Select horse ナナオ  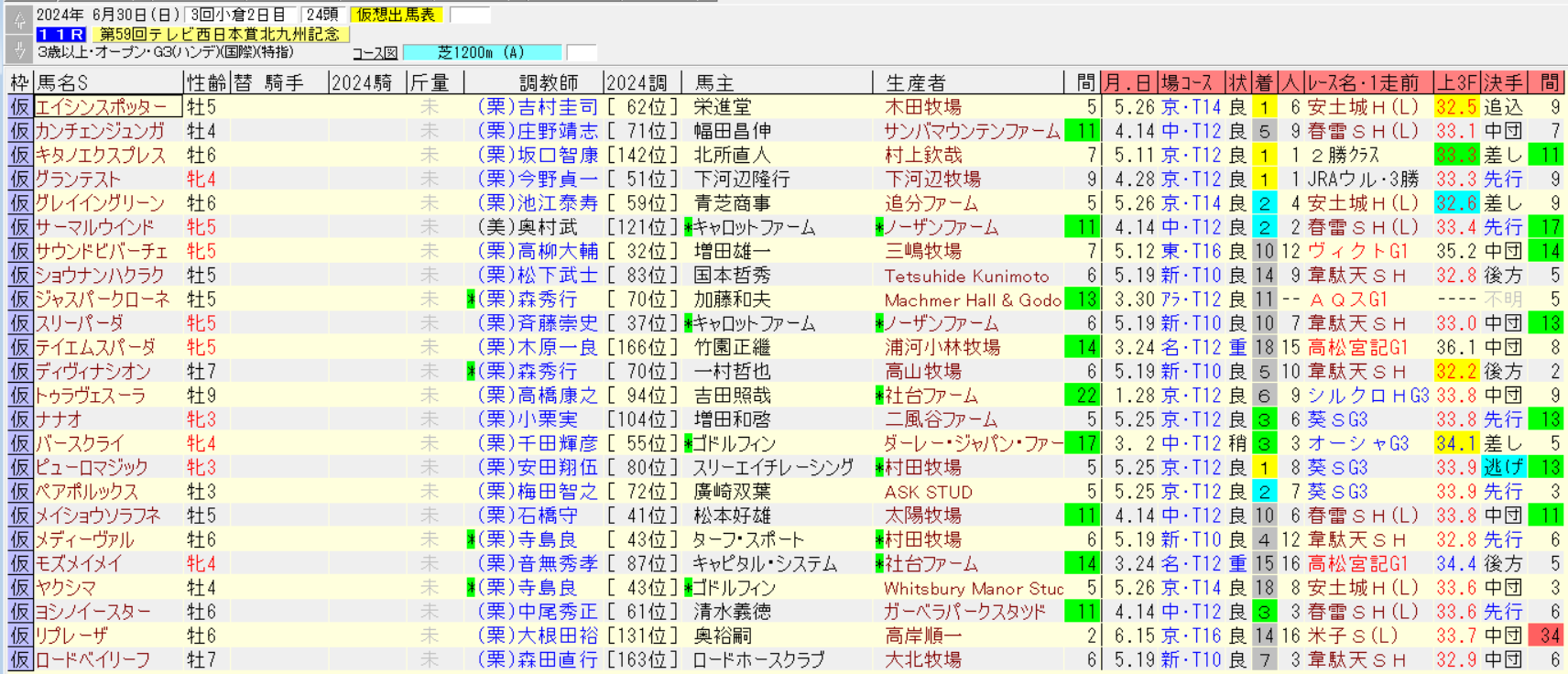59,419
